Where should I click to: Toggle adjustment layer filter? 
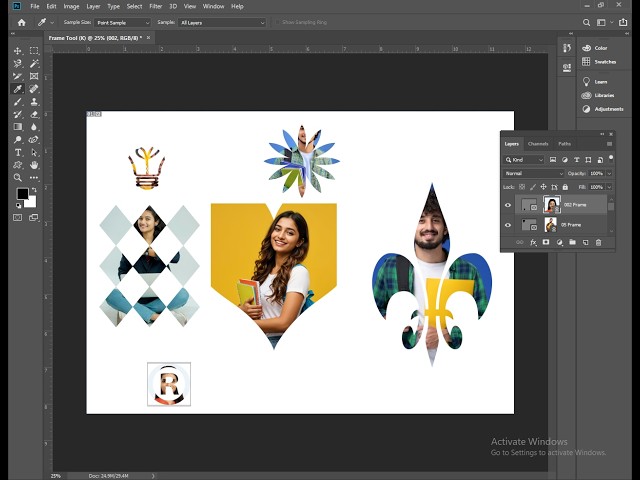[564, 160]
